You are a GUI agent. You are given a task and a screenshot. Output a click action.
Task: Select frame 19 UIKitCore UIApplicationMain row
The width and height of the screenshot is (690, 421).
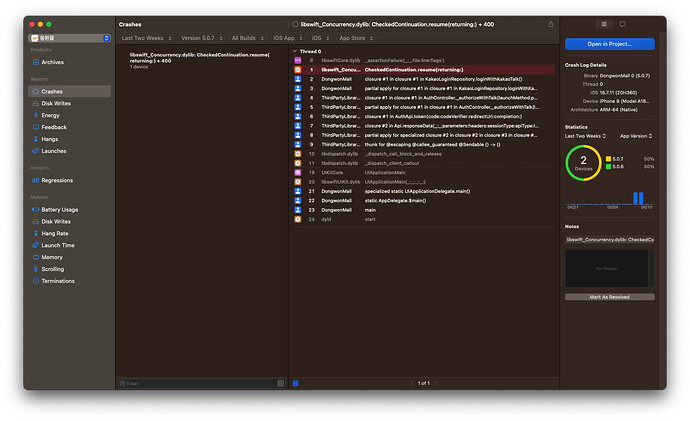423,172
